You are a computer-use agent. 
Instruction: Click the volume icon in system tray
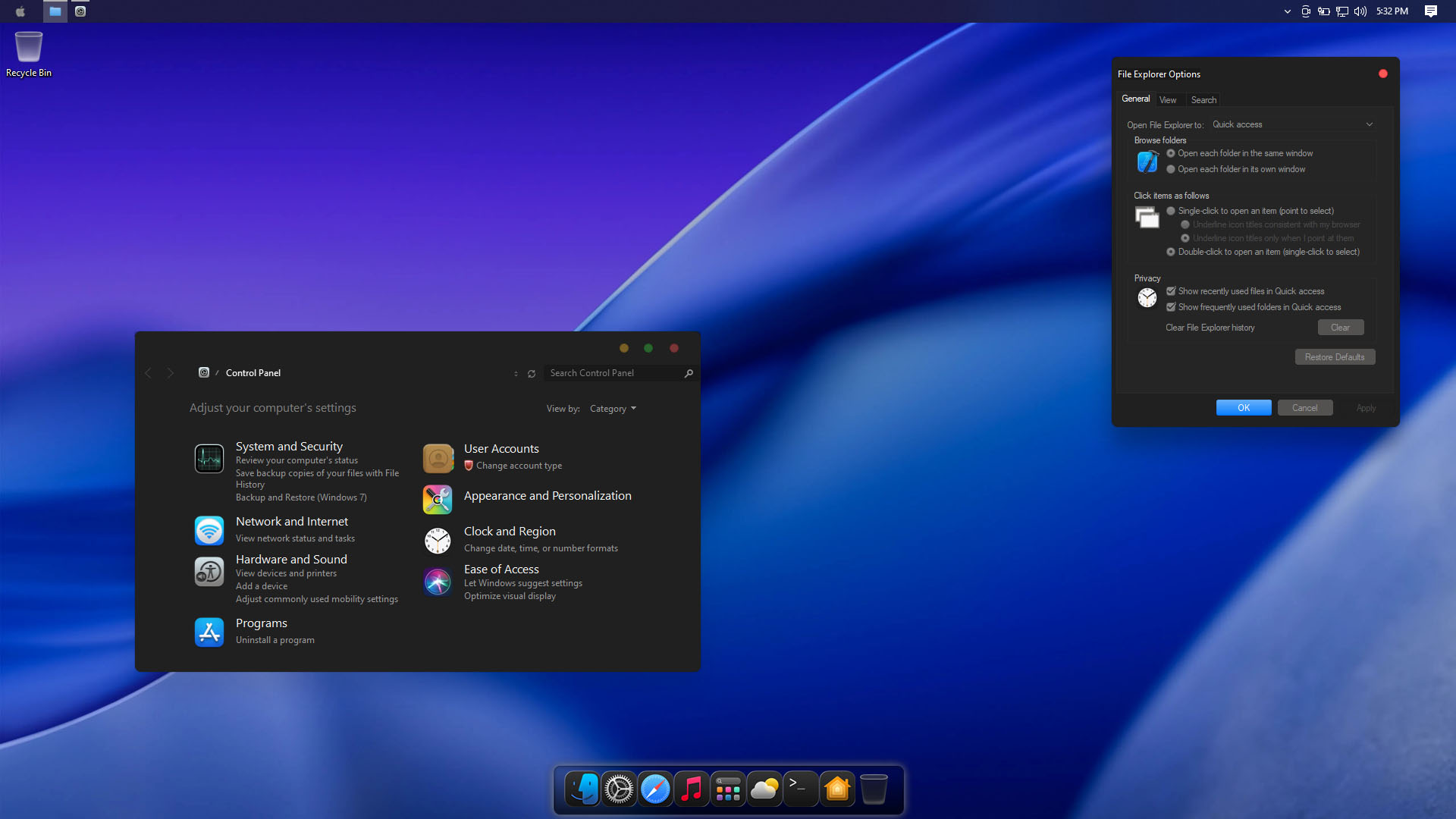click(x=1360, y=11)
